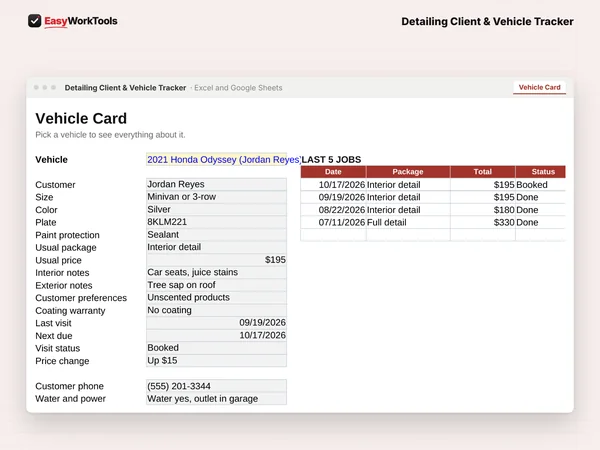Click the first gray window control dot

pos(36,88)
